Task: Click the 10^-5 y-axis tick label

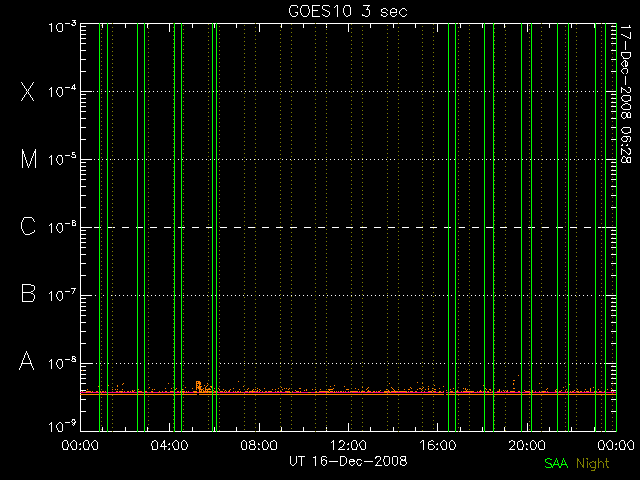Action: (x=62, y=159)
